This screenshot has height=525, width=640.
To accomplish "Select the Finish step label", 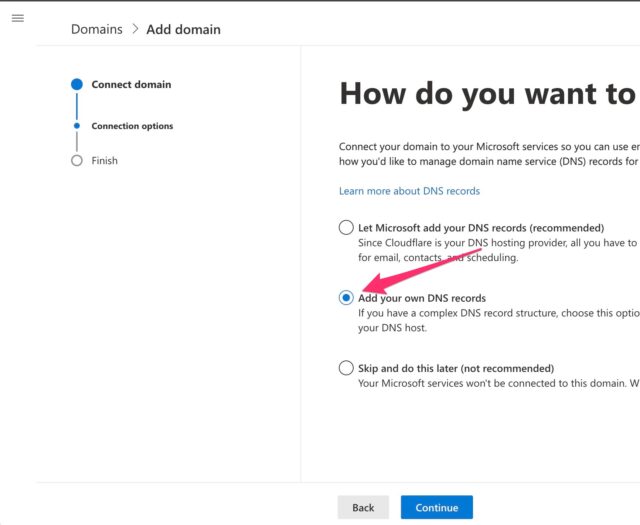I will 104,160.
